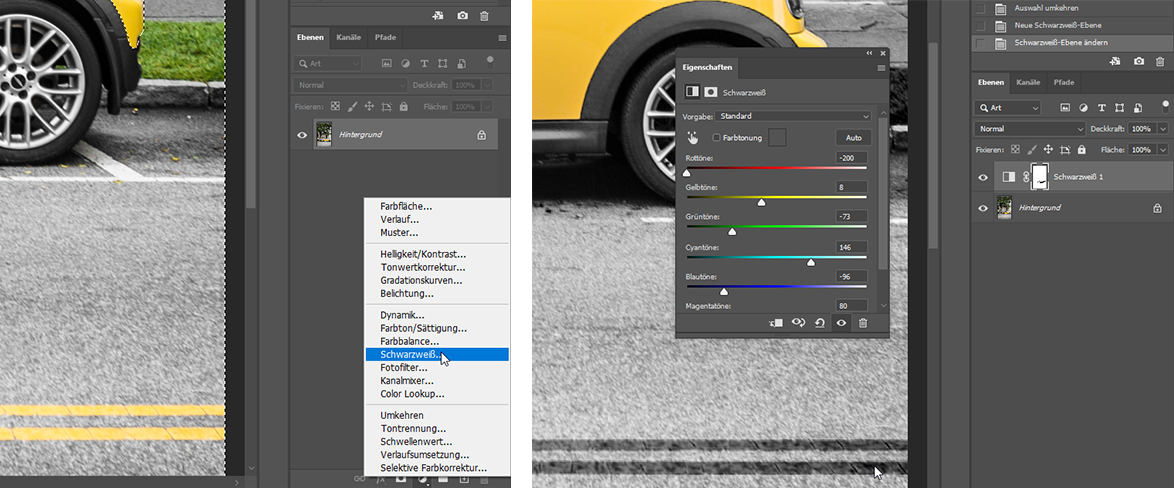
Task: Choose Farbton/Sättigung... menu entry
Action: coord(424,329)
